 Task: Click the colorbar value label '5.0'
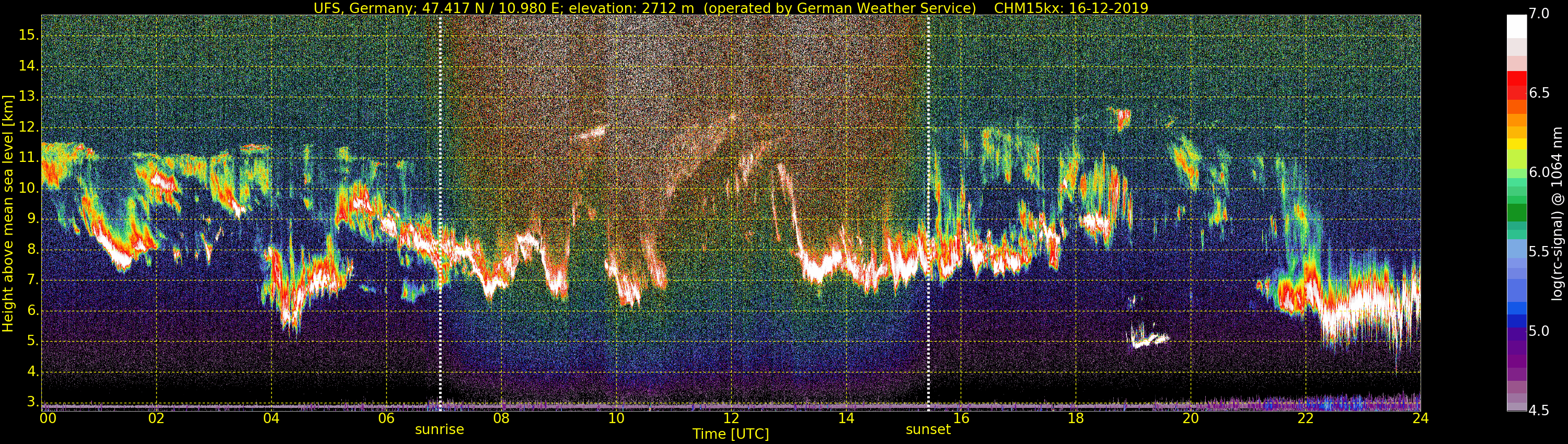pyautogui.click(x=1539, y=331)
